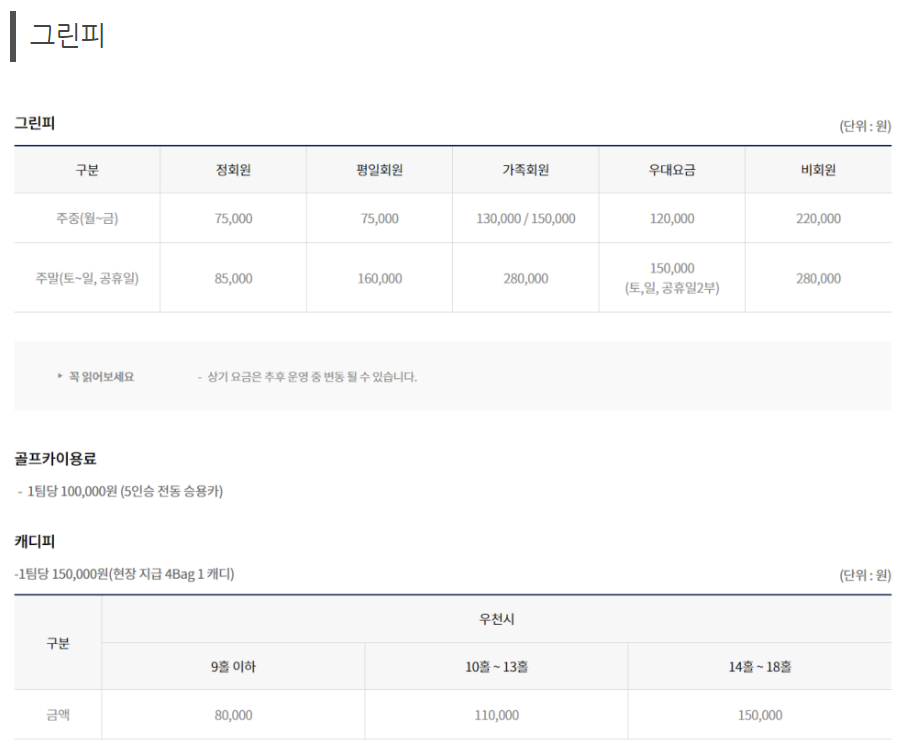Click the 우천시 table header
The height and width of the screenshot is (752, 902).
496,619
